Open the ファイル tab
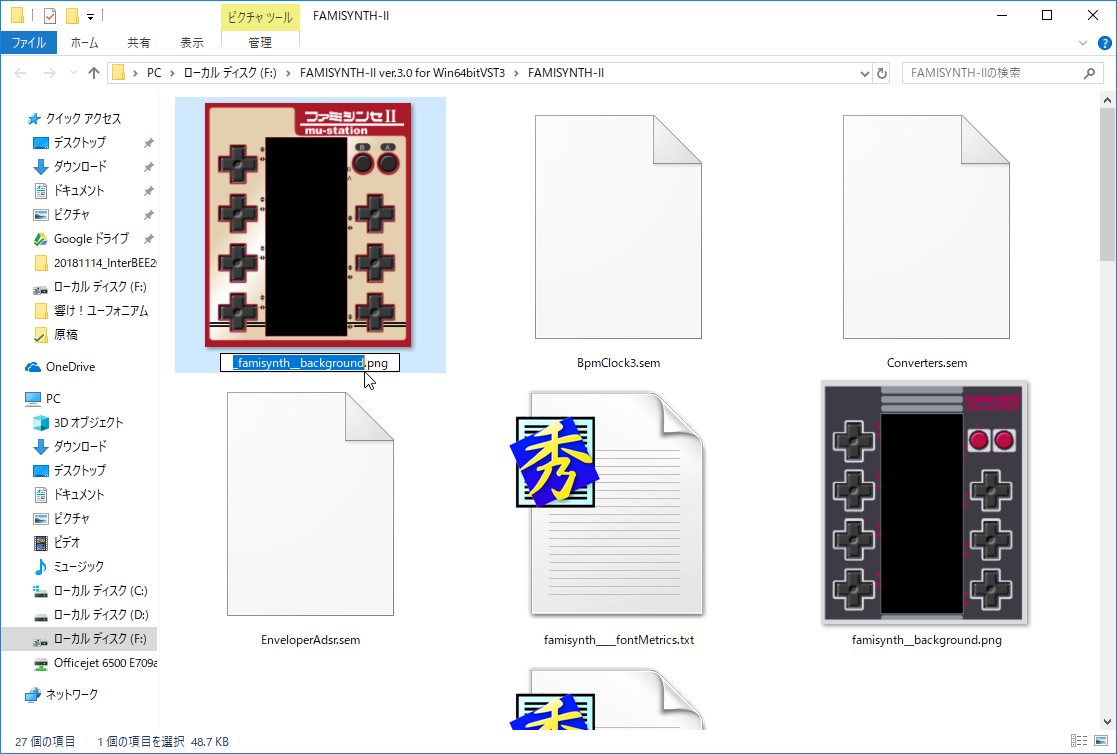The width and height of the screenshot is (1117, 754). [28, 43]
